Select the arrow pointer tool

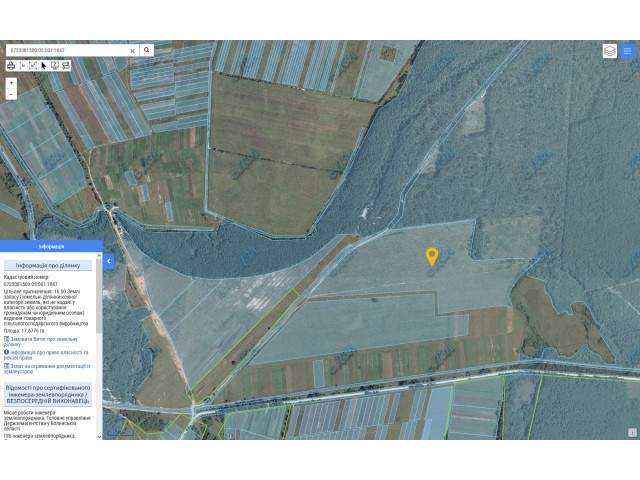(x=44, y=66)
